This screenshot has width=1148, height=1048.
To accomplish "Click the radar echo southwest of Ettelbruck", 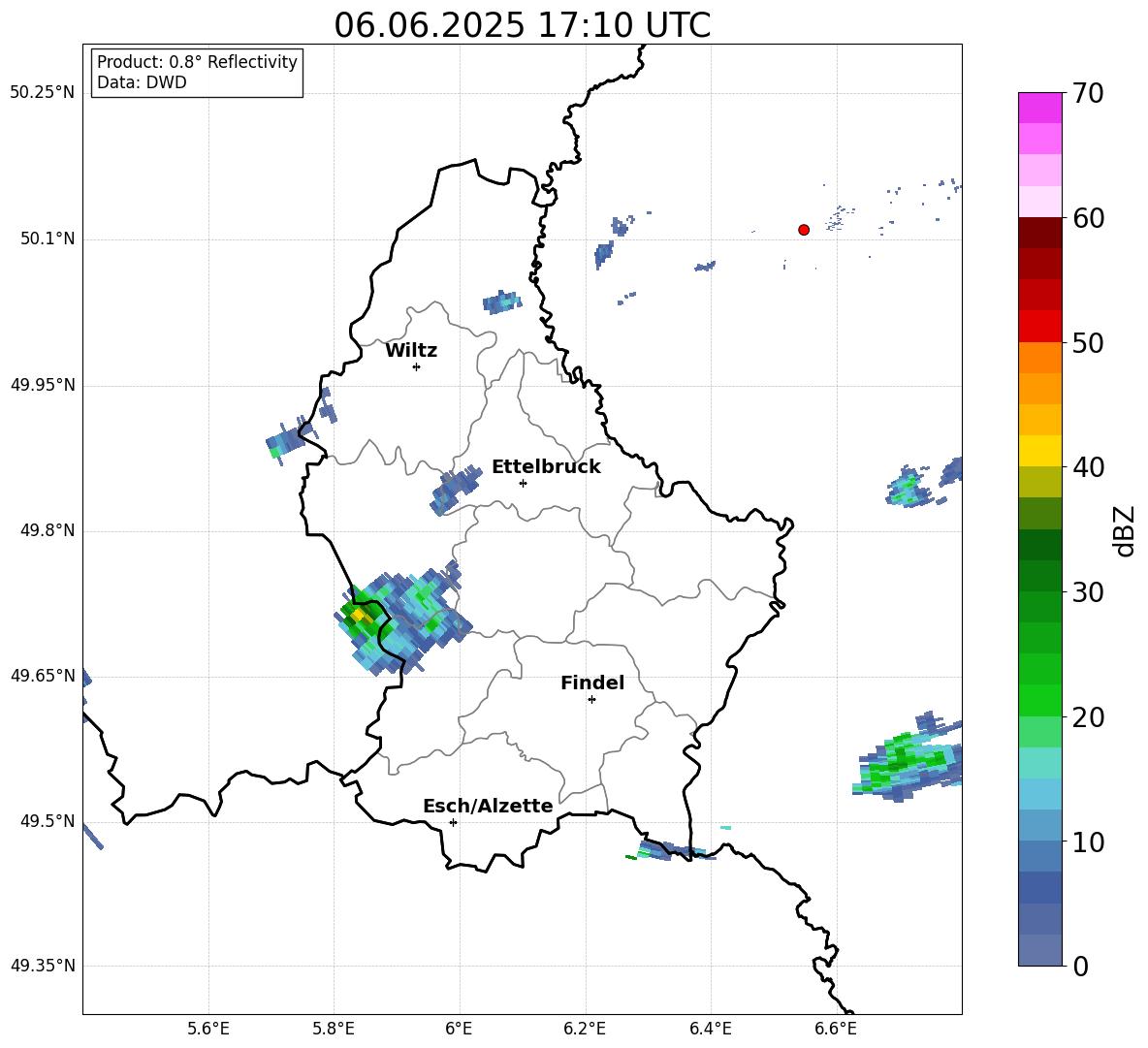I will tap(456, 489).
